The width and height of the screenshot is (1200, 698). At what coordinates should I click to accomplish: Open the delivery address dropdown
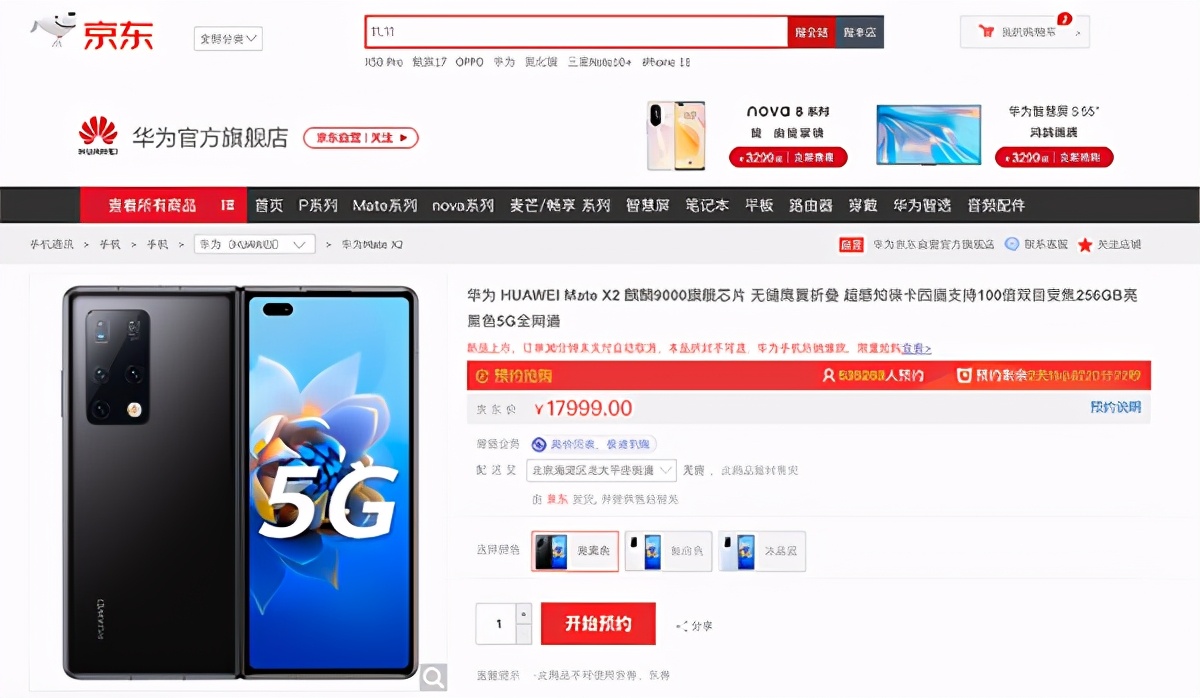602,470
